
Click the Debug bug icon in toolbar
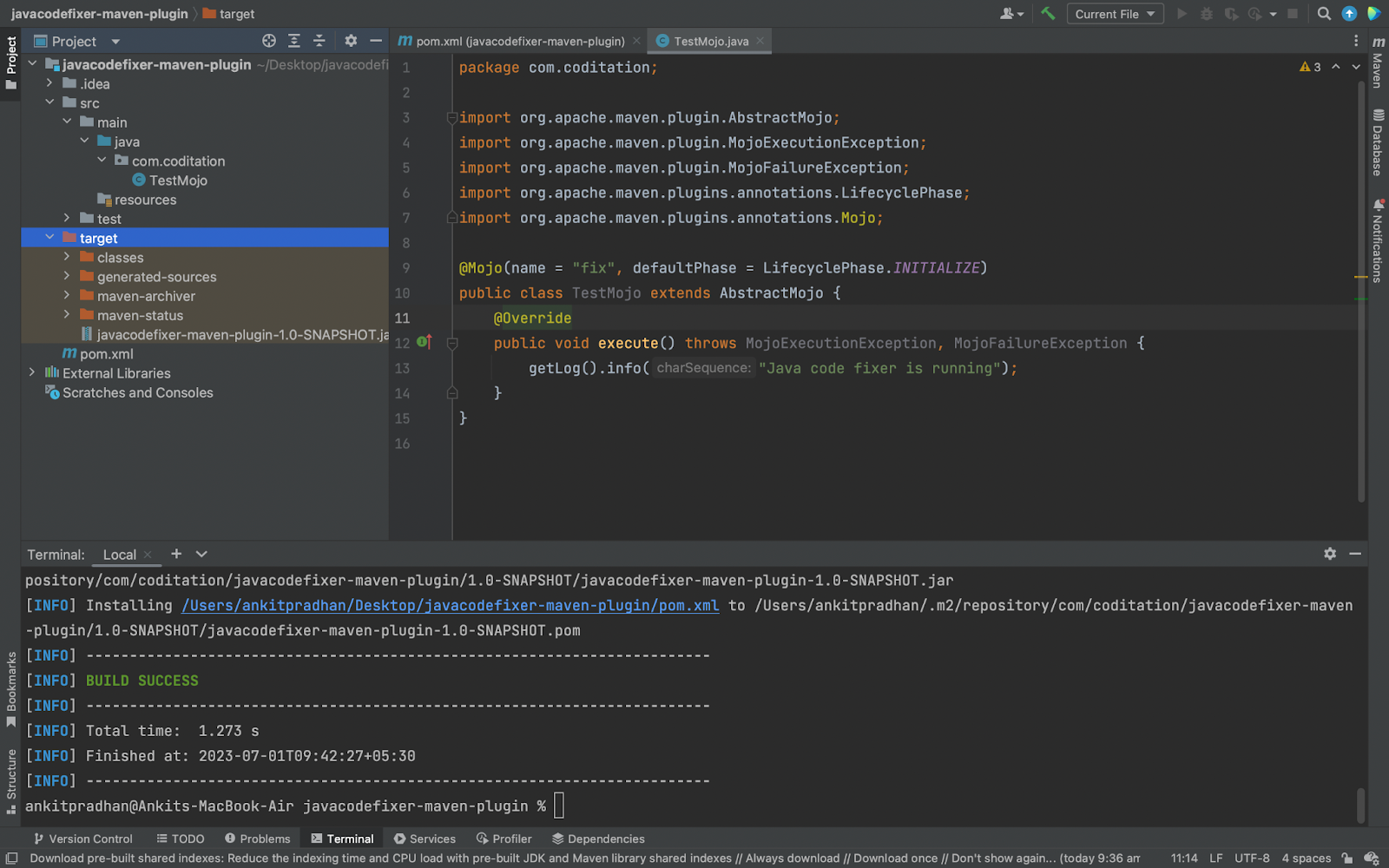[1207, 14]
